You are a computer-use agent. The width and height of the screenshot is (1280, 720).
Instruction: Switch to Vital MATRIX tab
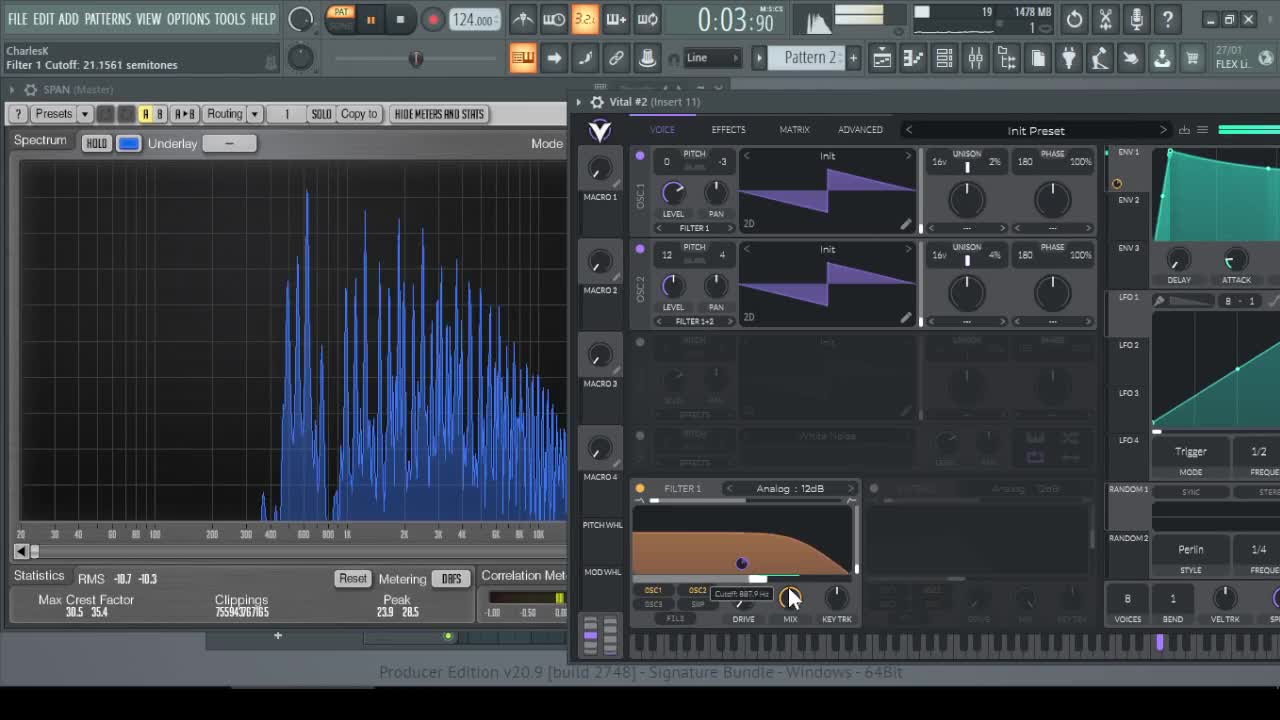[x=795, y=130]
